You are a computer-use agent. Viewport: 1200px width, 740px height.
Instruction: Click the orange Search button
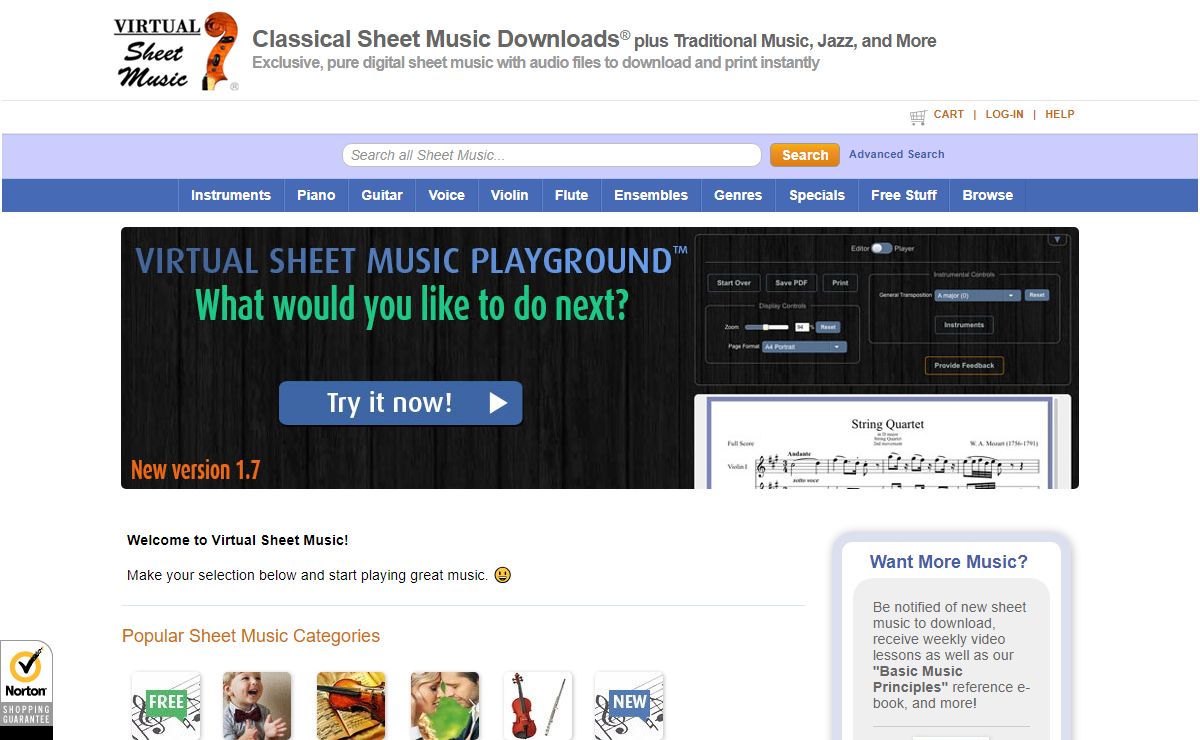805,155
